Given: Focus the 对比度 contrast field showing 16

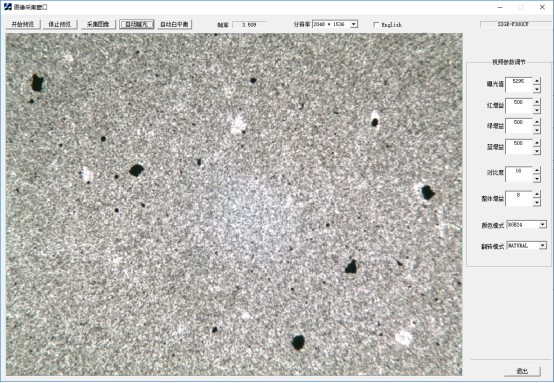Looking at the screenshot, I should pyautogui.click(x=519, y=175).
